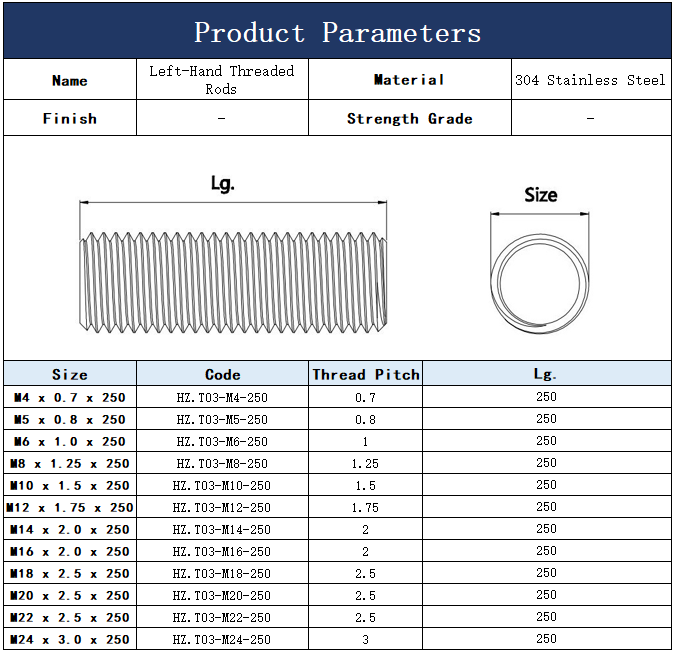The height and width of the screenshot is (654, 676).
Task: Select size cell 'M6 x 1.0 x 250'
Action: point(70,441)
